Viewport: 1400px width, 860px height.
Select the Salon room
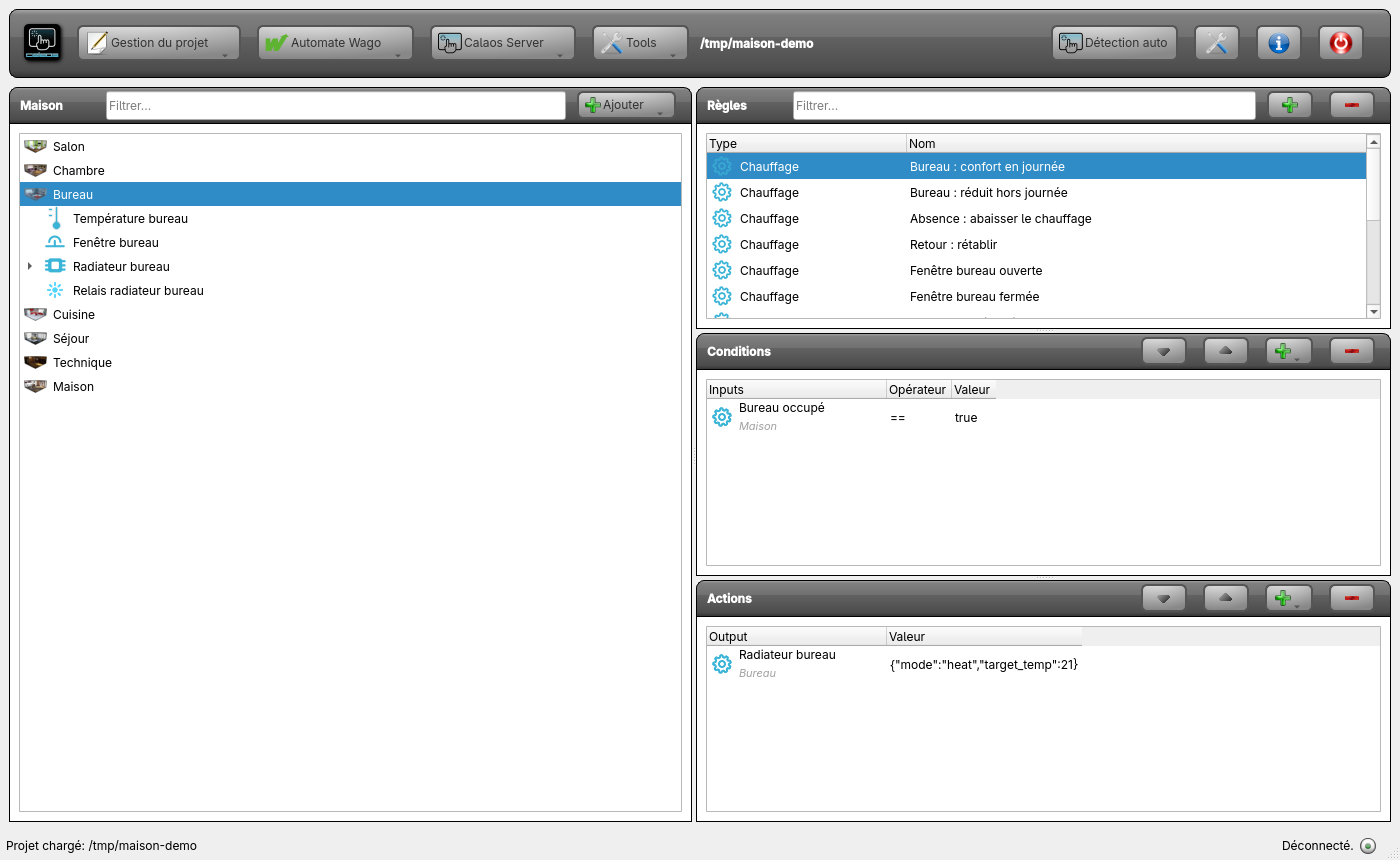pyautogui.click(x=350, y=147)
